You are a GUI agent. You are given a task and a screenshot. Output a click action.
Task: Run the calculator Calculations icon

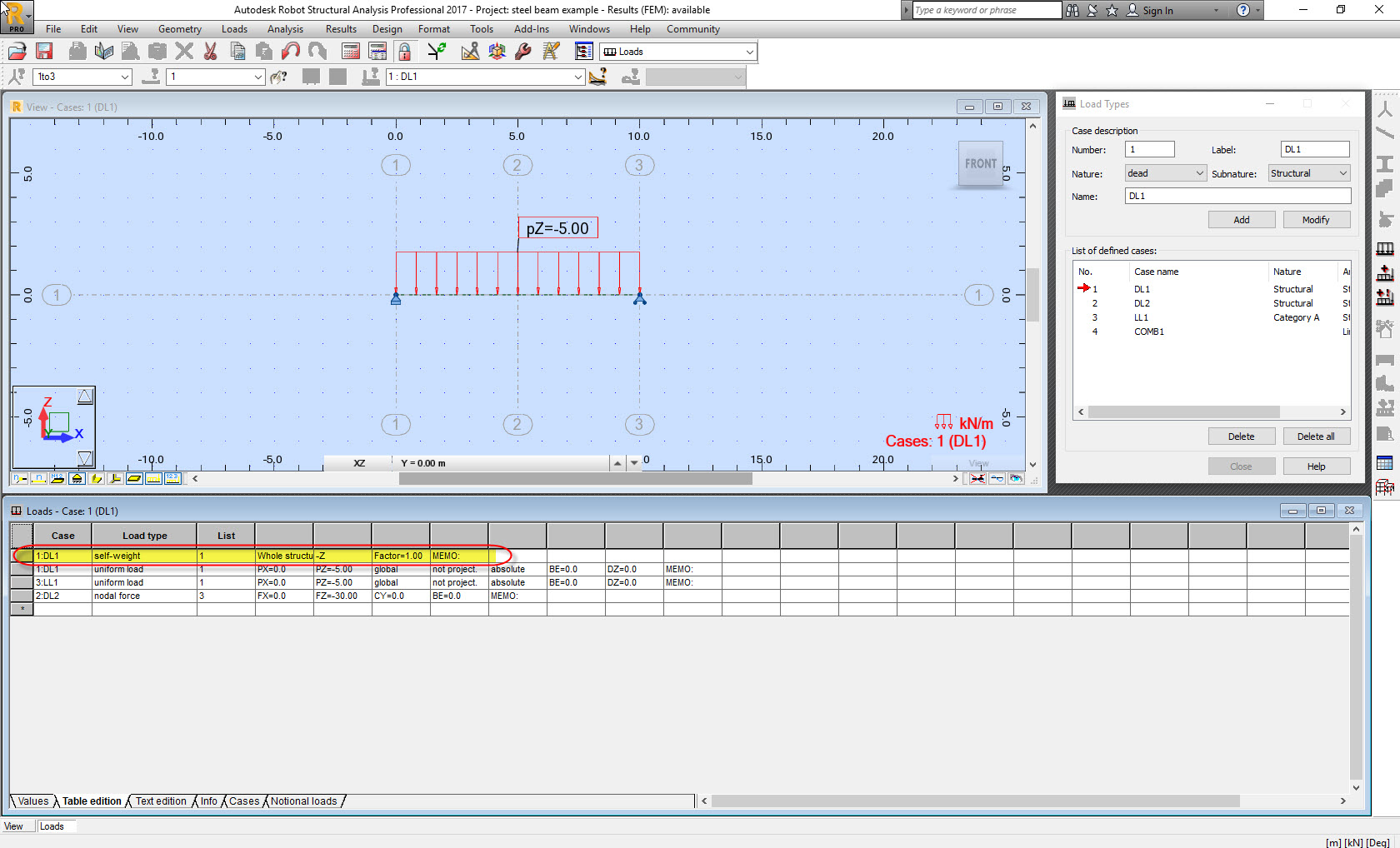coord(351,52)
